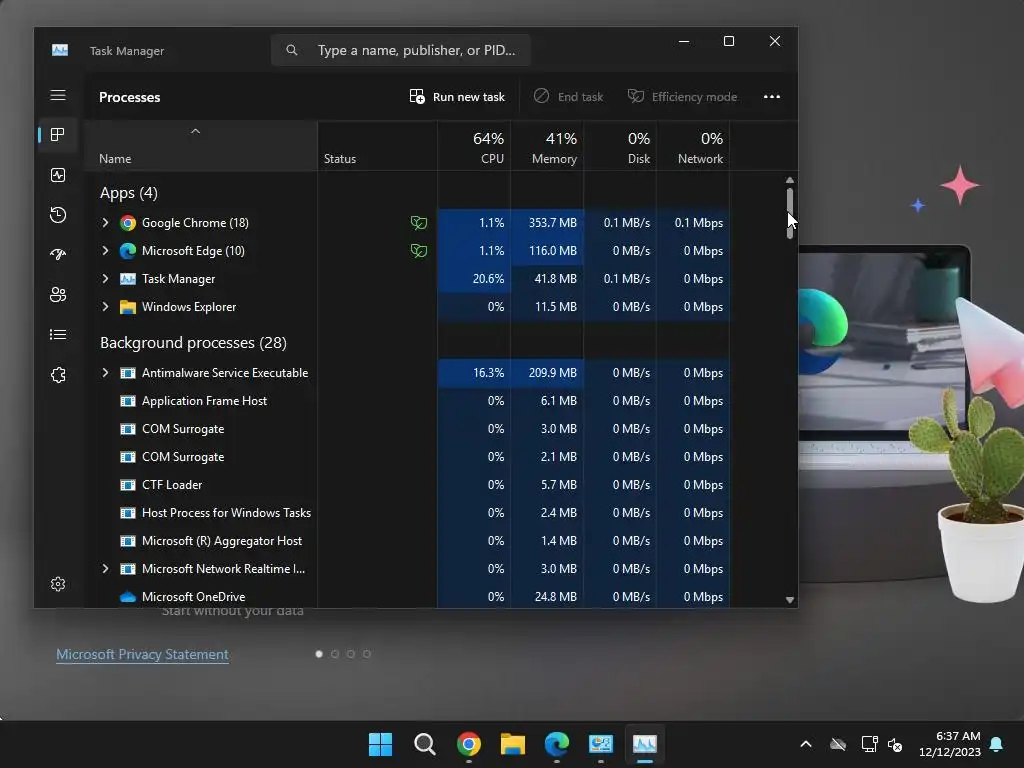
Task: Click the Windows Explorer folder icon in list
Action: click(x=128, y=307)
